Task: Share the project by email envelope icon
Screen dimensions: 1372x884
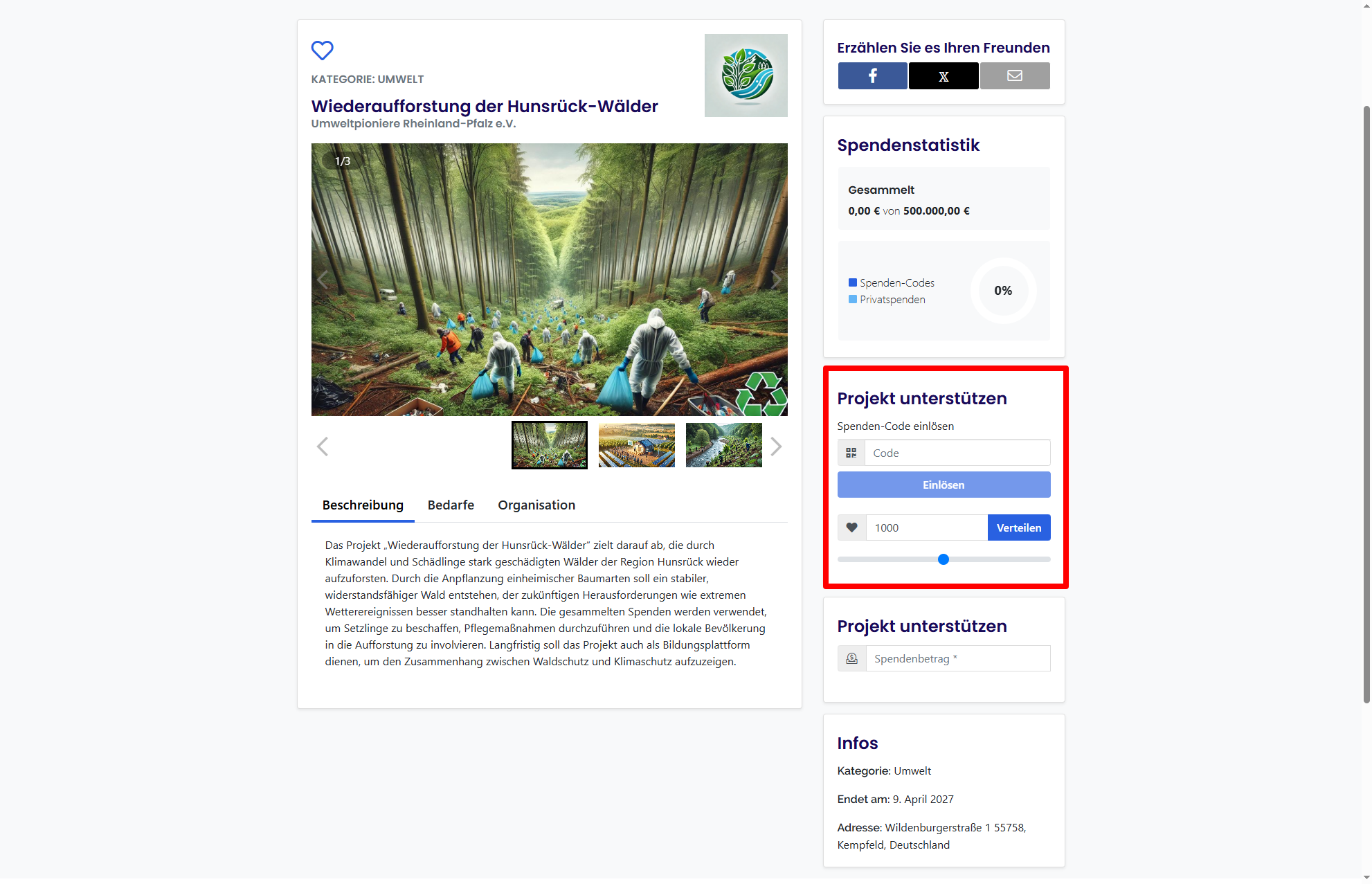Action: tap(1014, 75)
